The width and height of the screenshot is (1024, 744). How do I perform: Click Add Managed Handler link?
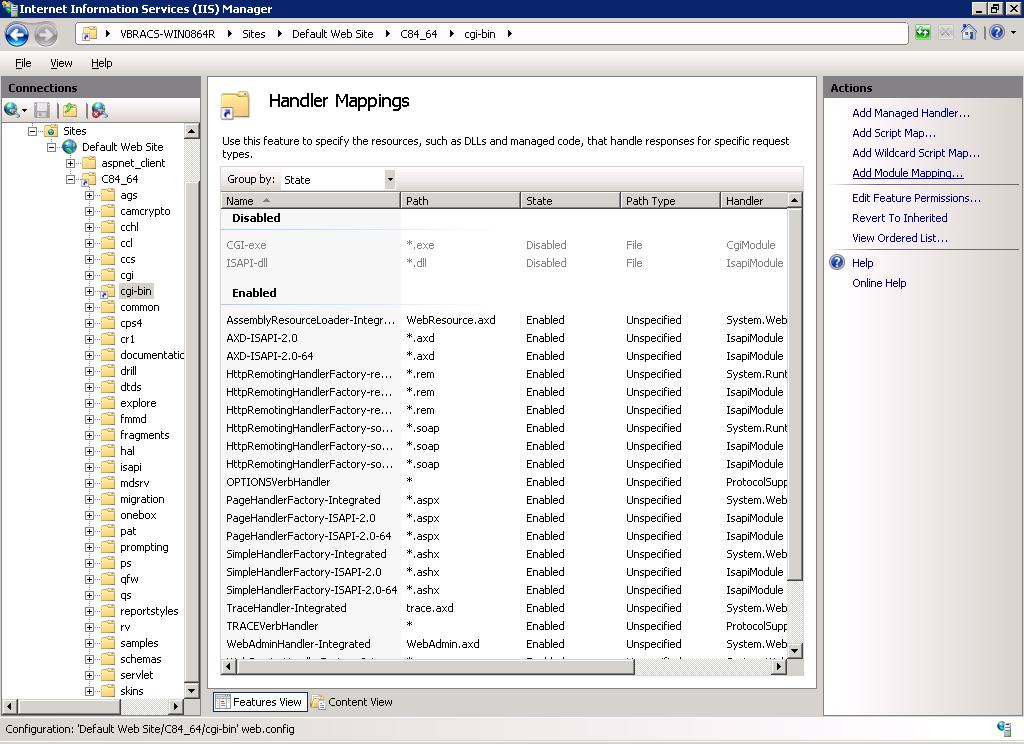[x=910, y=113]
